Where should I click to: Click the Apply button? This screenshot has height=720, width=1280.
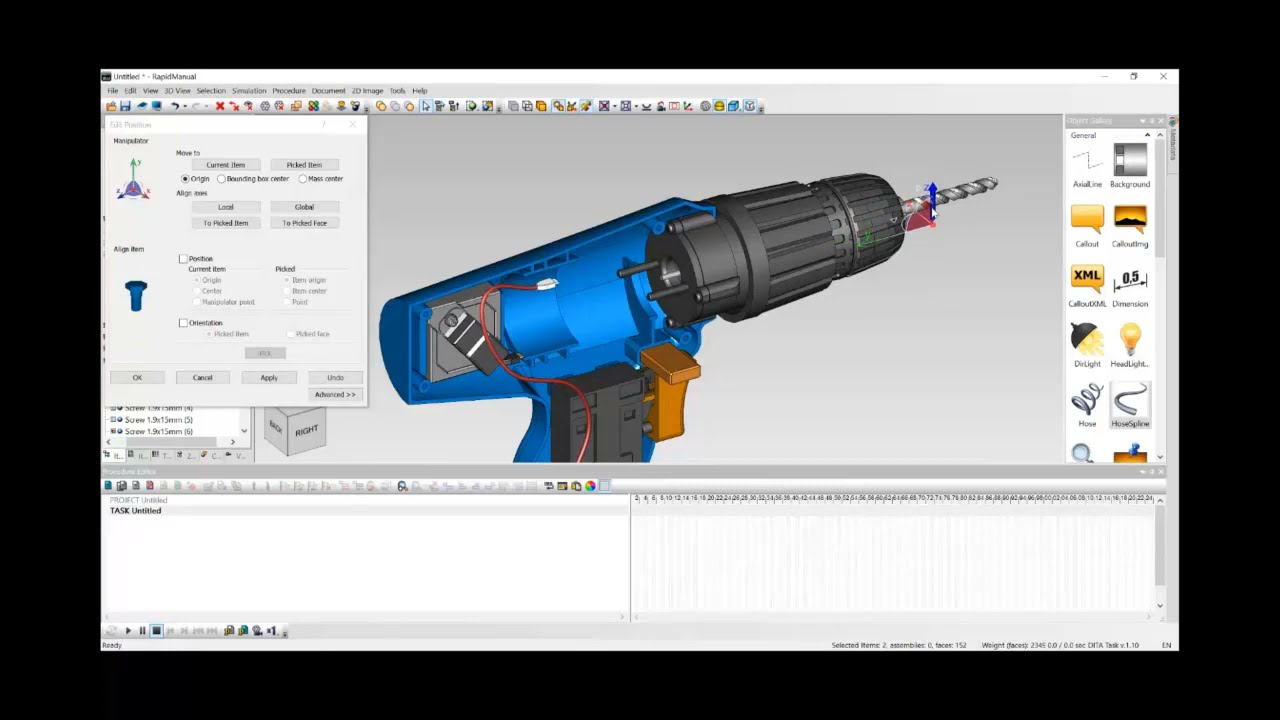269,378
